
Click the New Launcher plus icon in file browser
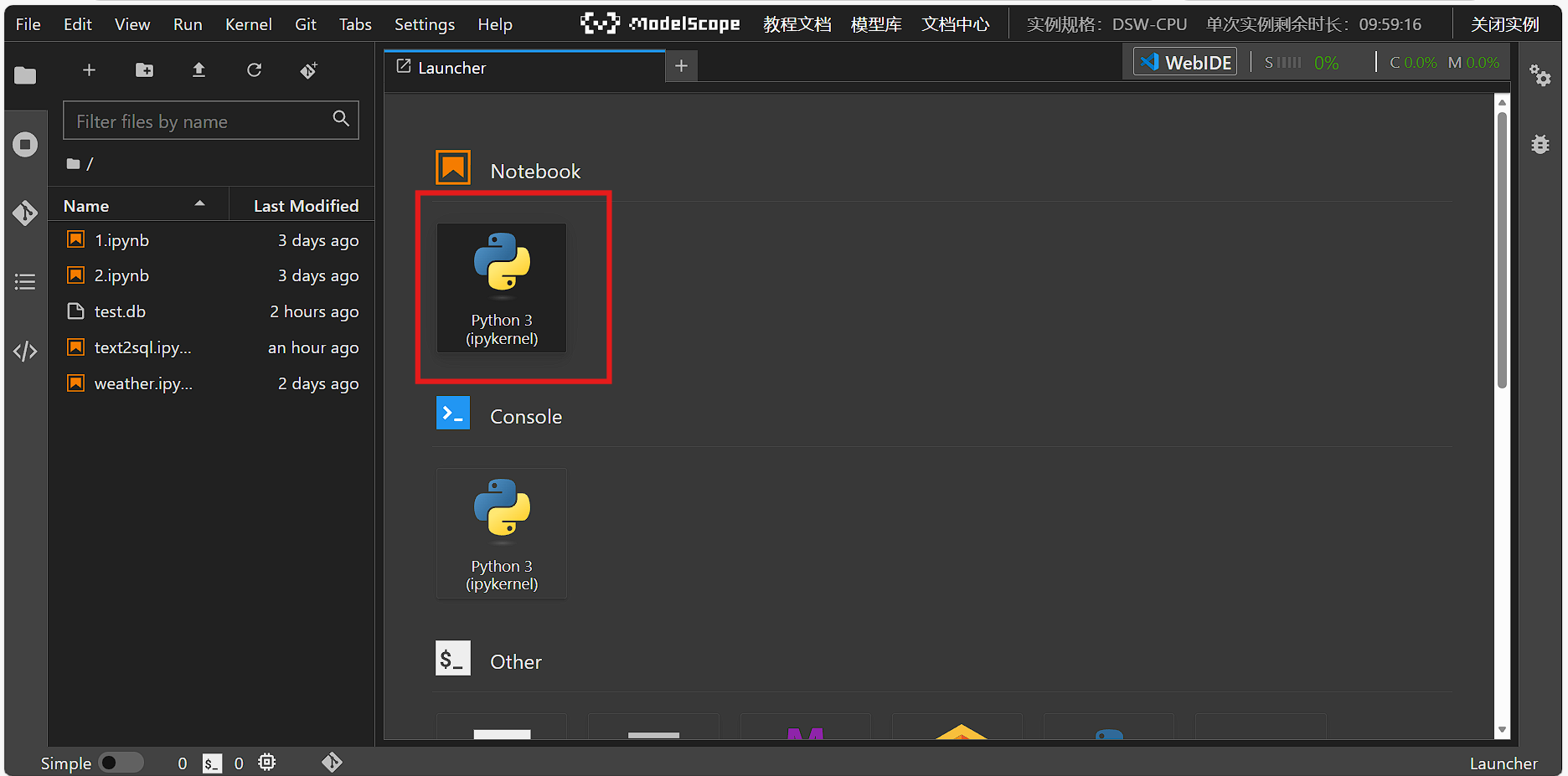89,70
